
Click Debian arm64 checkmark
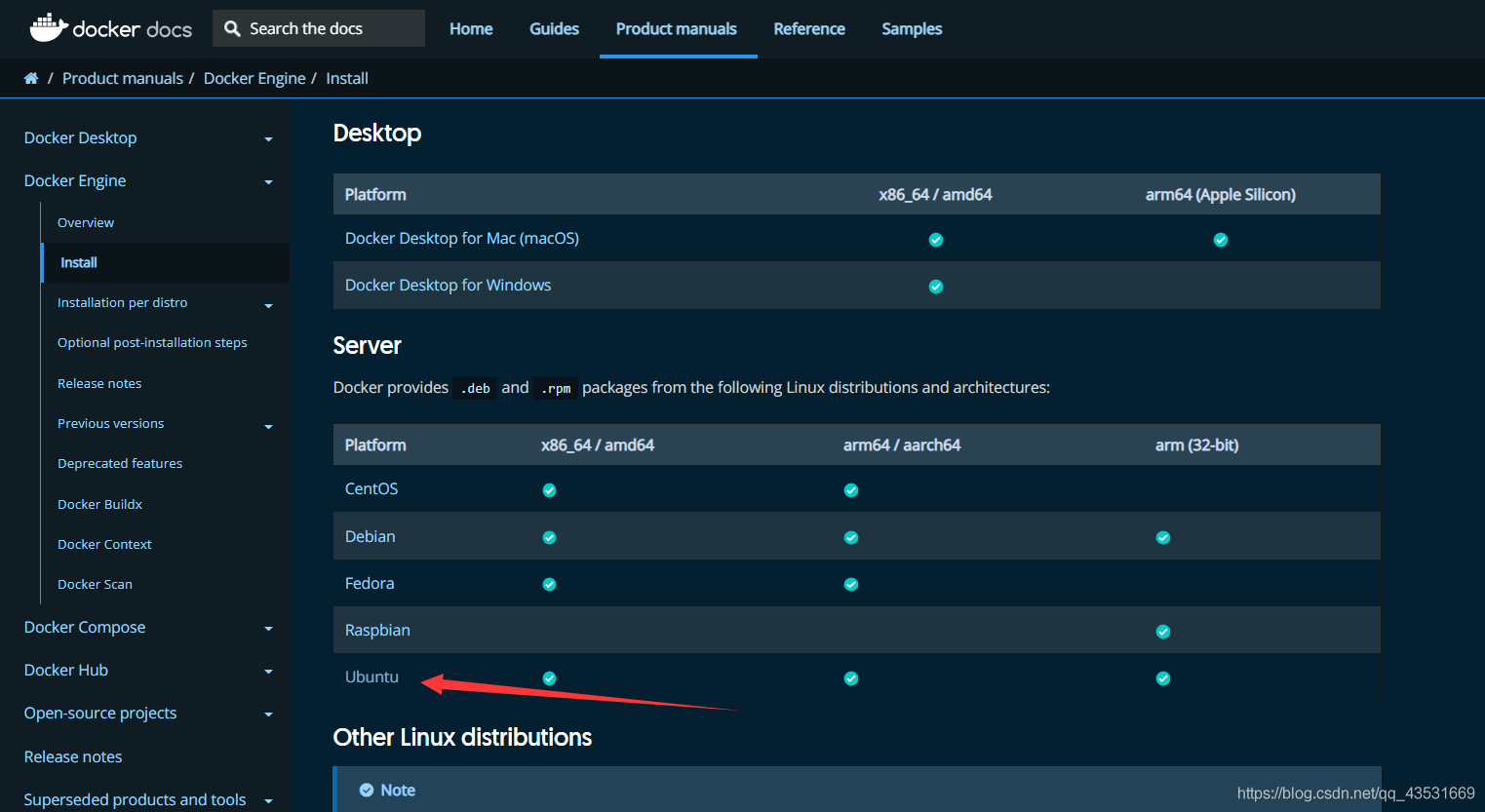click(851, 537)
